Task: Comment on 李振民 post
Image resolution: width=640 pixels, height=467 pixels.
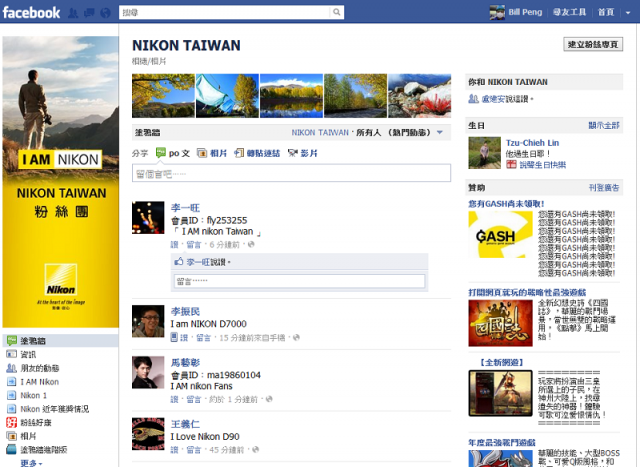Action: tap(203, 338)
